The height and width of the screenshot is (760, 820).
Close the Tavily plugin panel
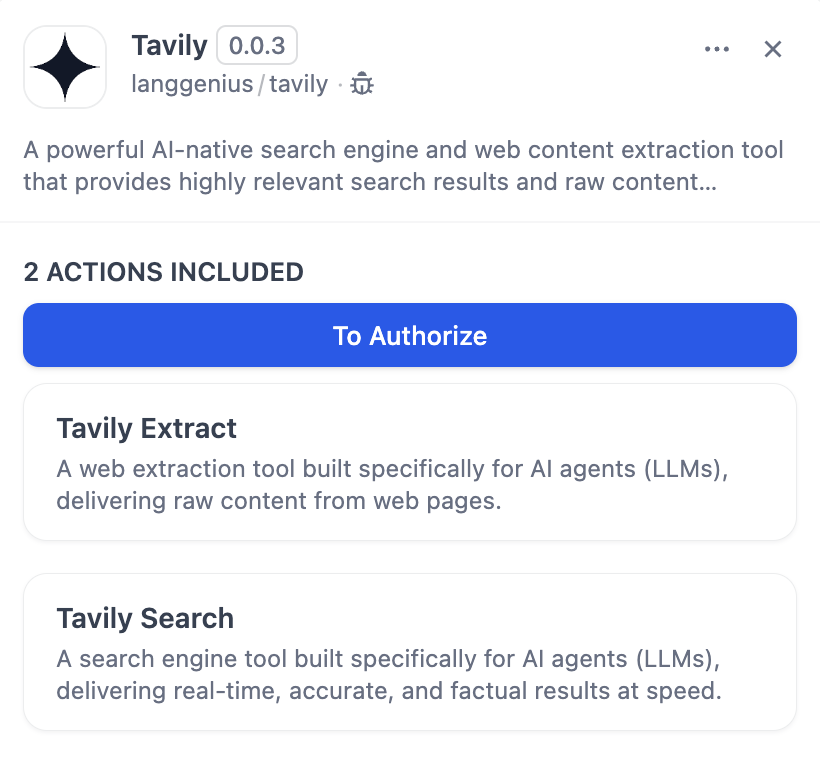(773, 49)
